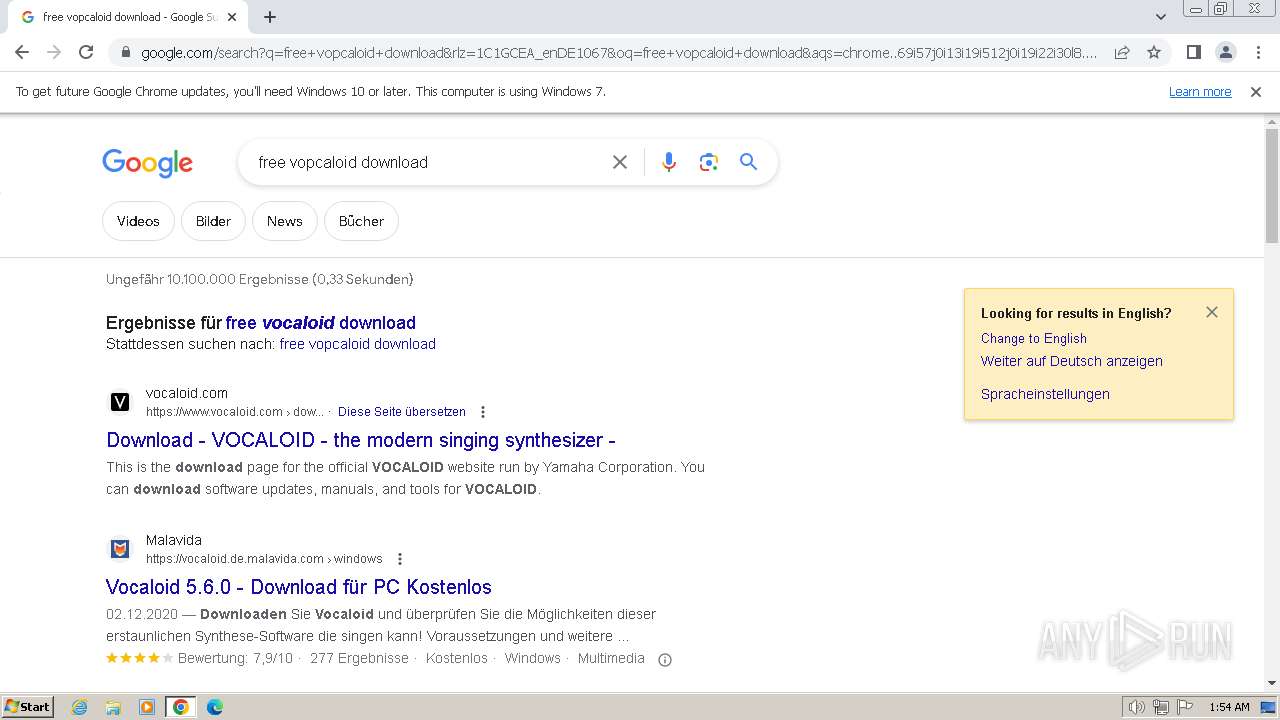Click the Action Center flag tray icon

1184,707
